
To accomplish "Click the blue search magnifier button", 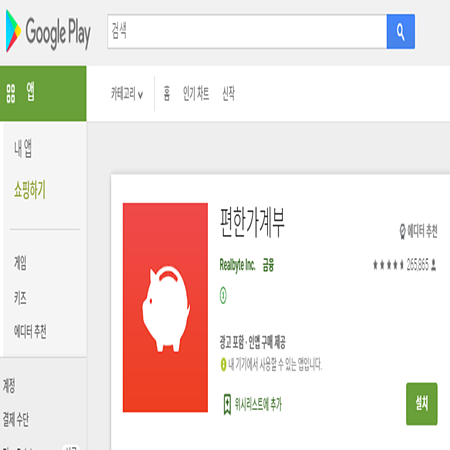I will pos(401,32).
